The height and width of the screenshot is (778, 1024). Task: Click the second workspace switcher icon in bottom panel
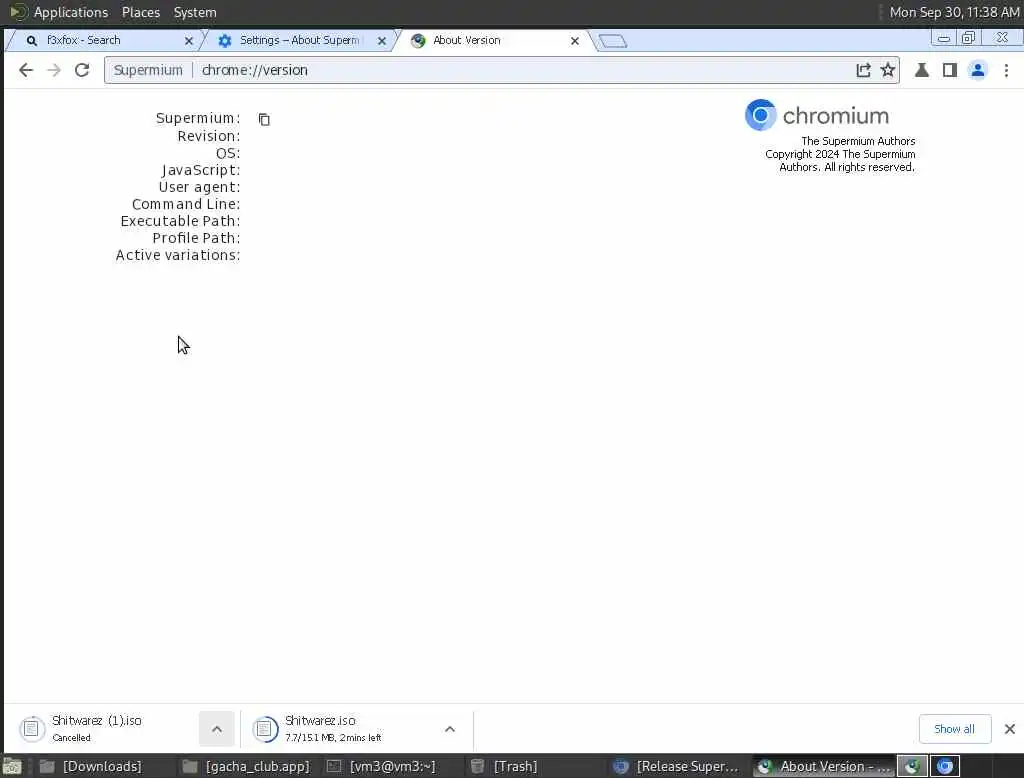[x=944, y=766]
